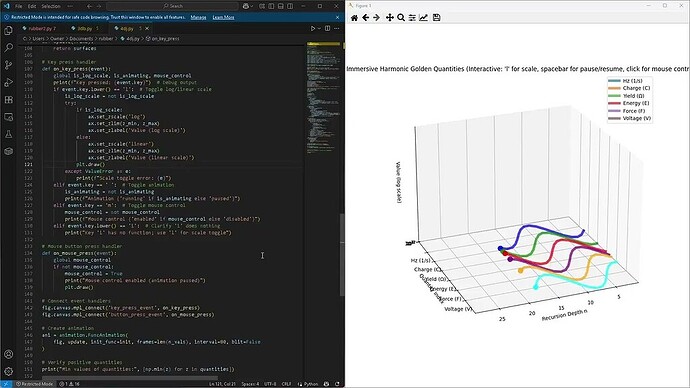Click the Learn More link

[224, 17]
